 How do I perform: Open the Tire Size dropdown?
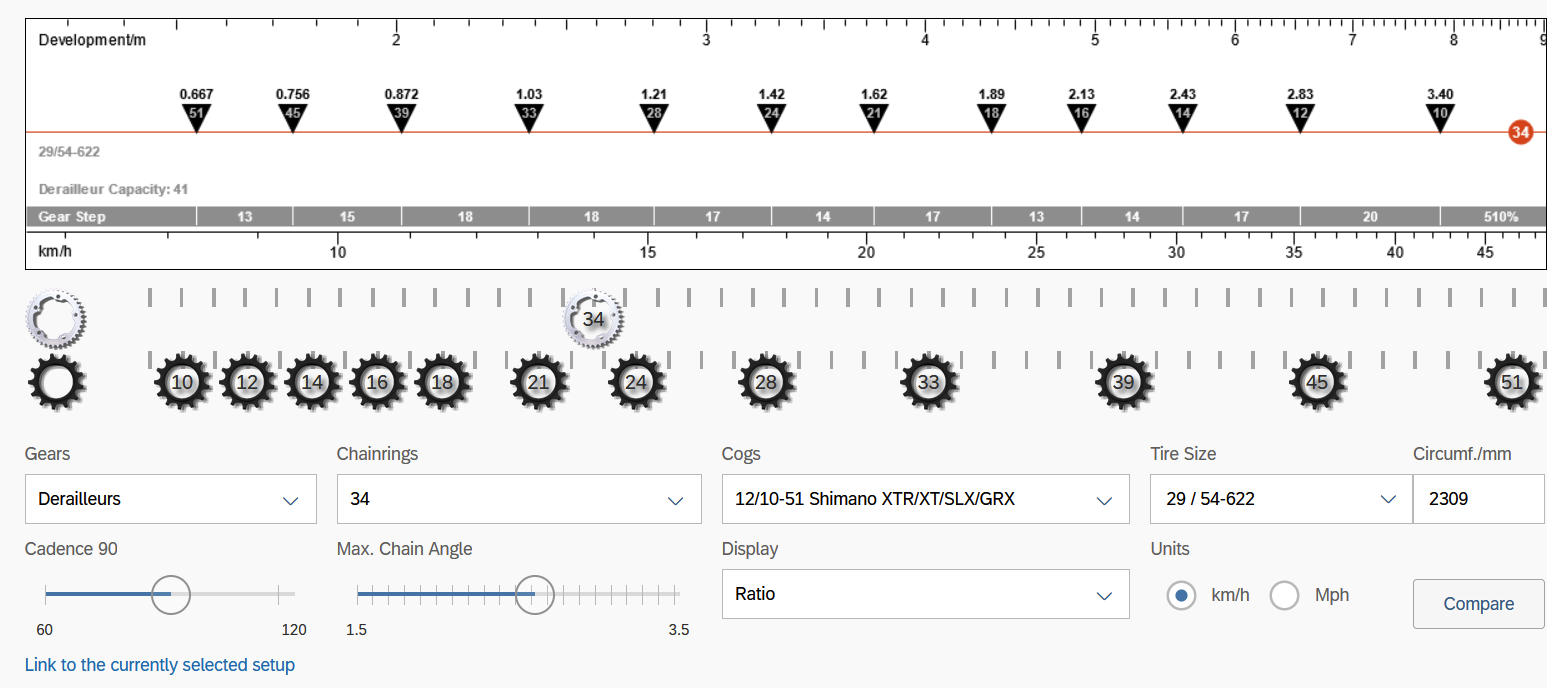pos(1274,499)
